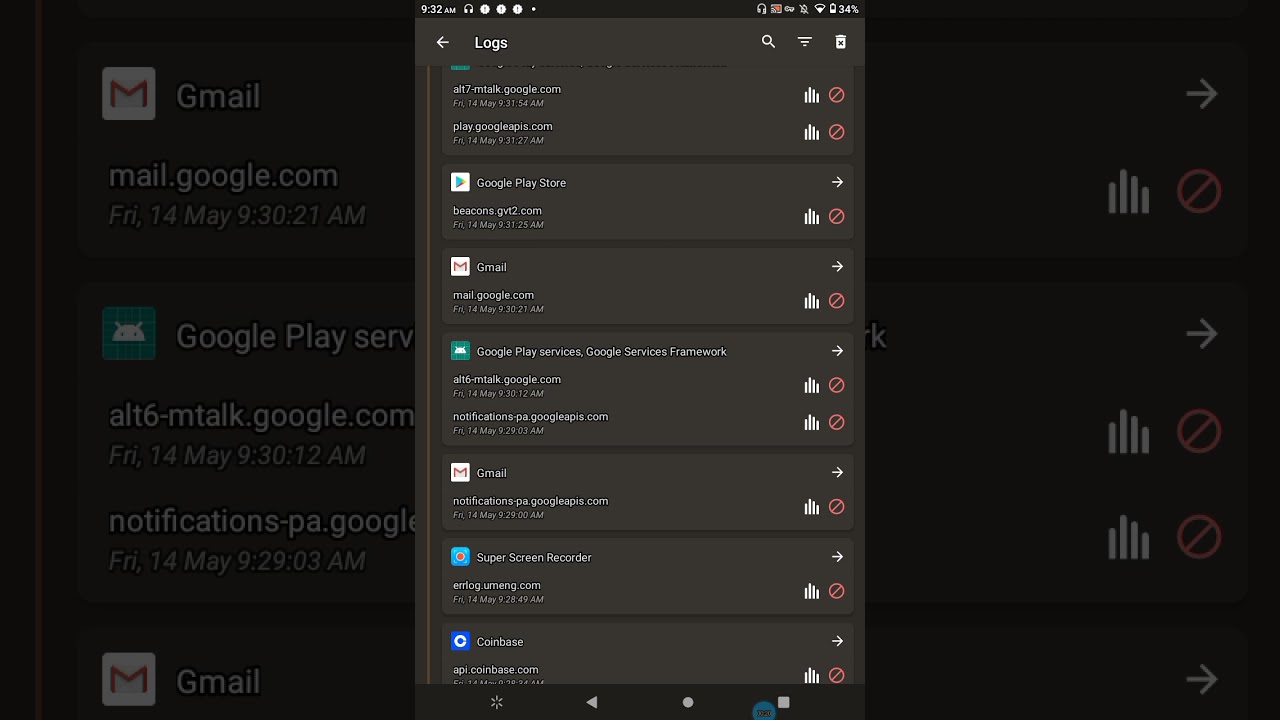Image resolution: width=1280 pixels, height=720 pixels.
Task: Select the Coinbase app icon
Action: 460,641
